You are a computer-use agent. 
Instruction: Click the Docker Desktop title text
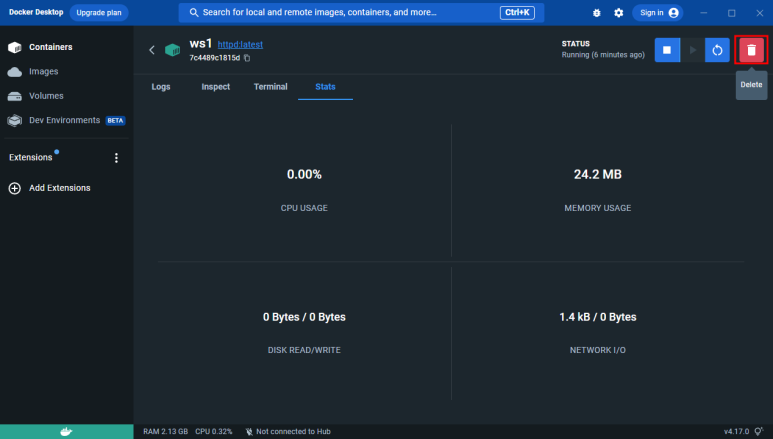(x=36, y=12)
